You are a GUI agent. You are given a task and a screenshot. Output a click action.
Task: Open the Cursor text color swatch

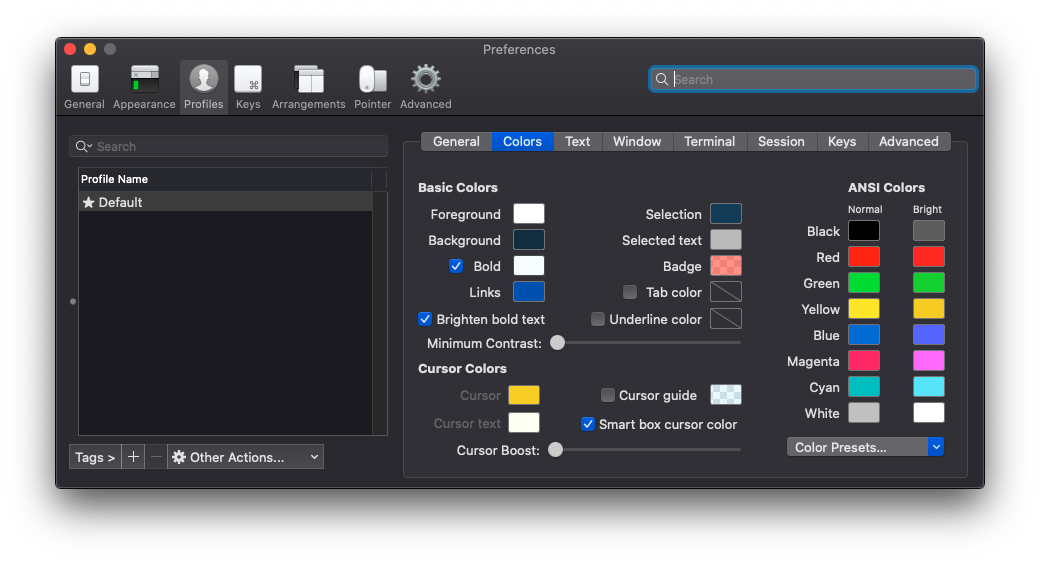coord(524,423)
